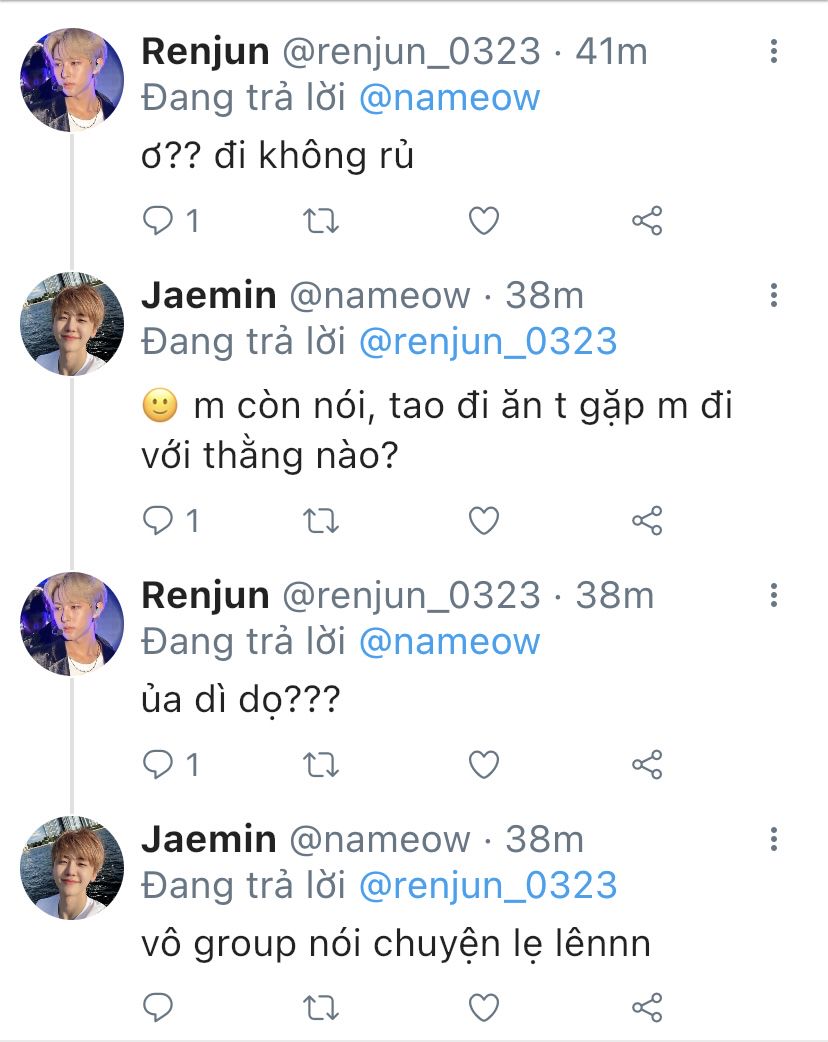Open Renjun's profile picture on first tweet

72,80
